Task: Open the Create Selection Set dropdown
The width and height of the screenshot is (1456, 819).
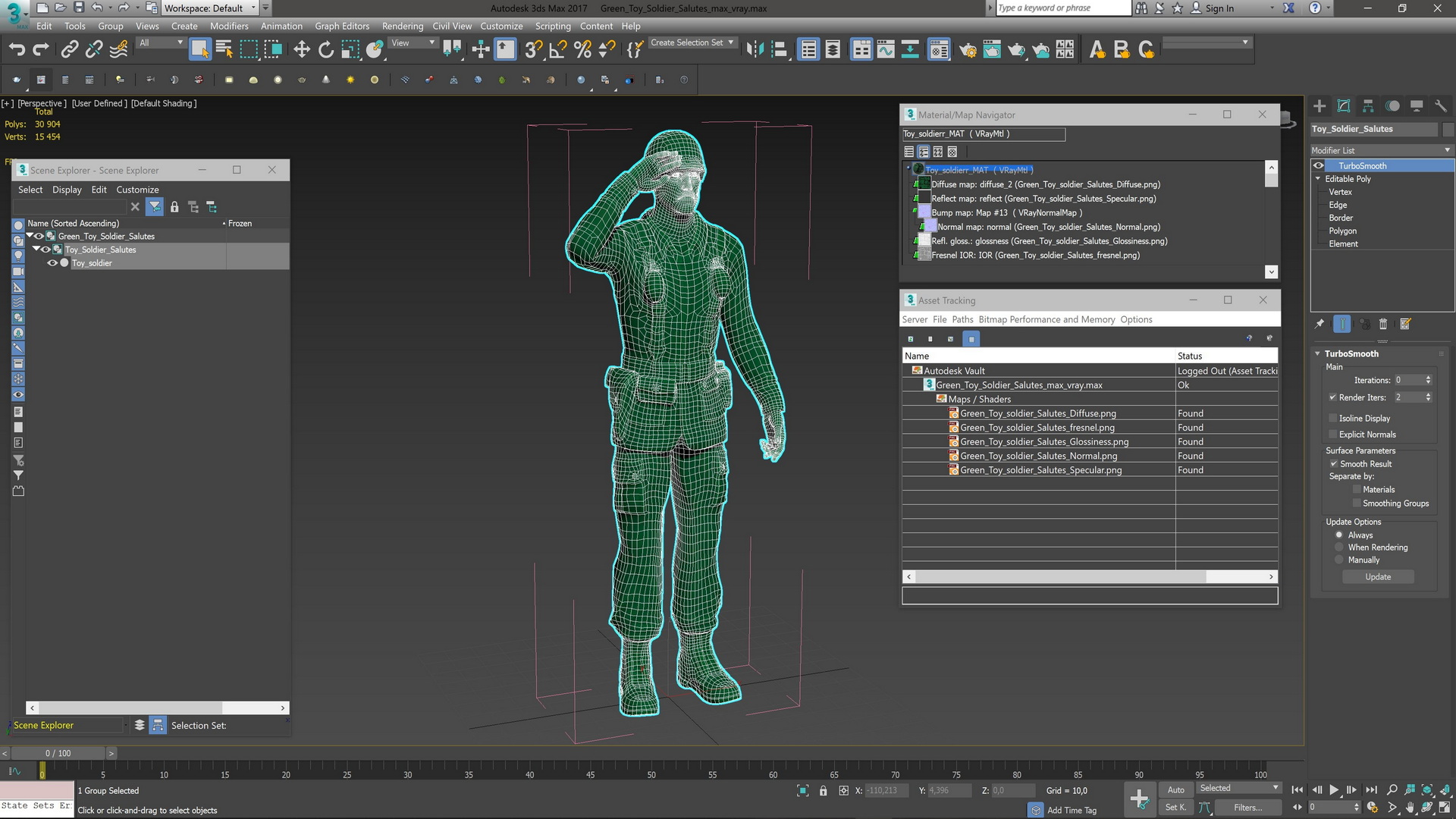Action: pyautogui.click(x=692, y=43)
